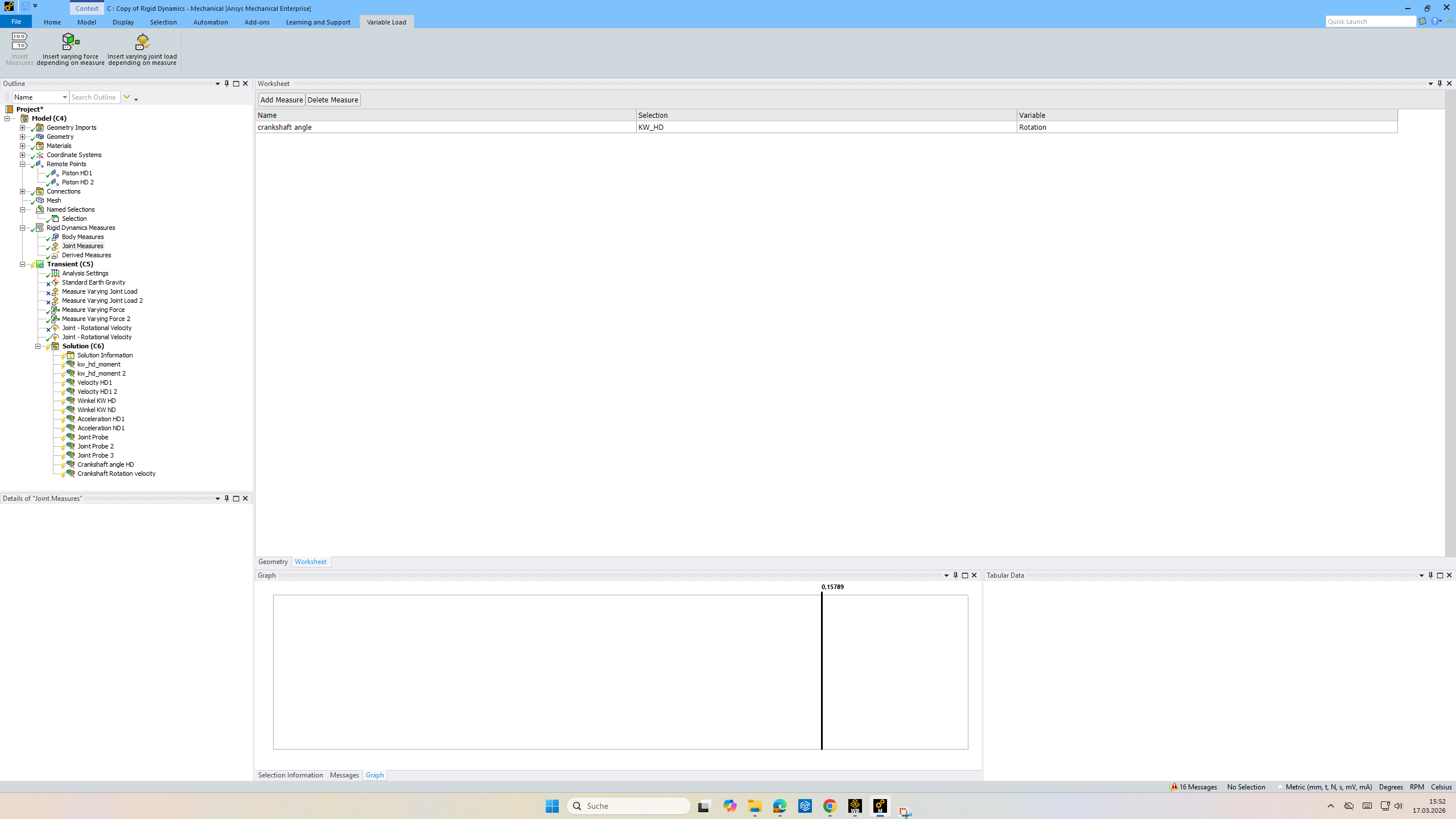Image resolution: width=1456 pixels, height=819 pixels.
Task: Click Insert varying joint load icon
Action: coord(142,42)
